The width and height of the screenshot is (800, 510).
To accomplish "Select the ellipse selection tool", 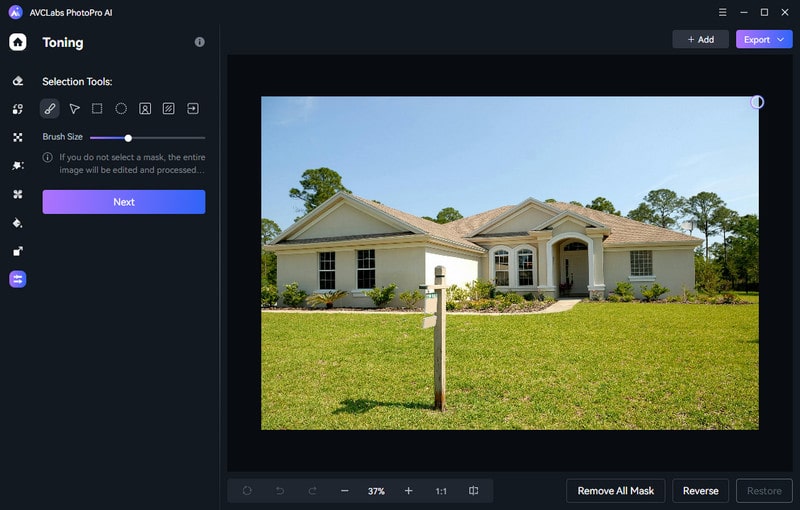I will pyautogui.click(x=121, y=108).
